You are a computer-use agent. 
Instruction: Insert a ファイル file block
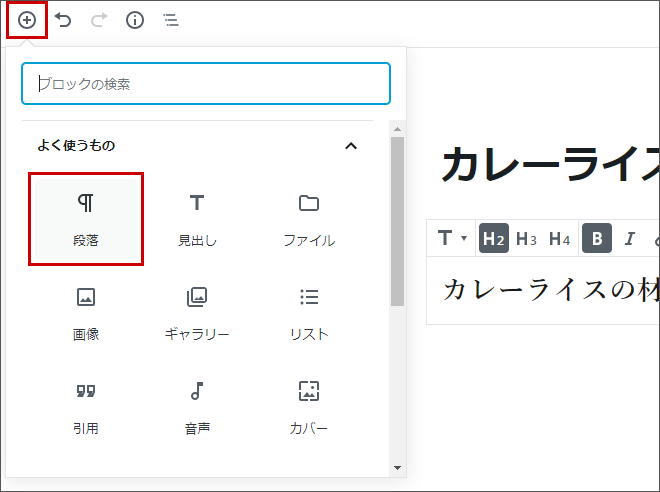309,219
